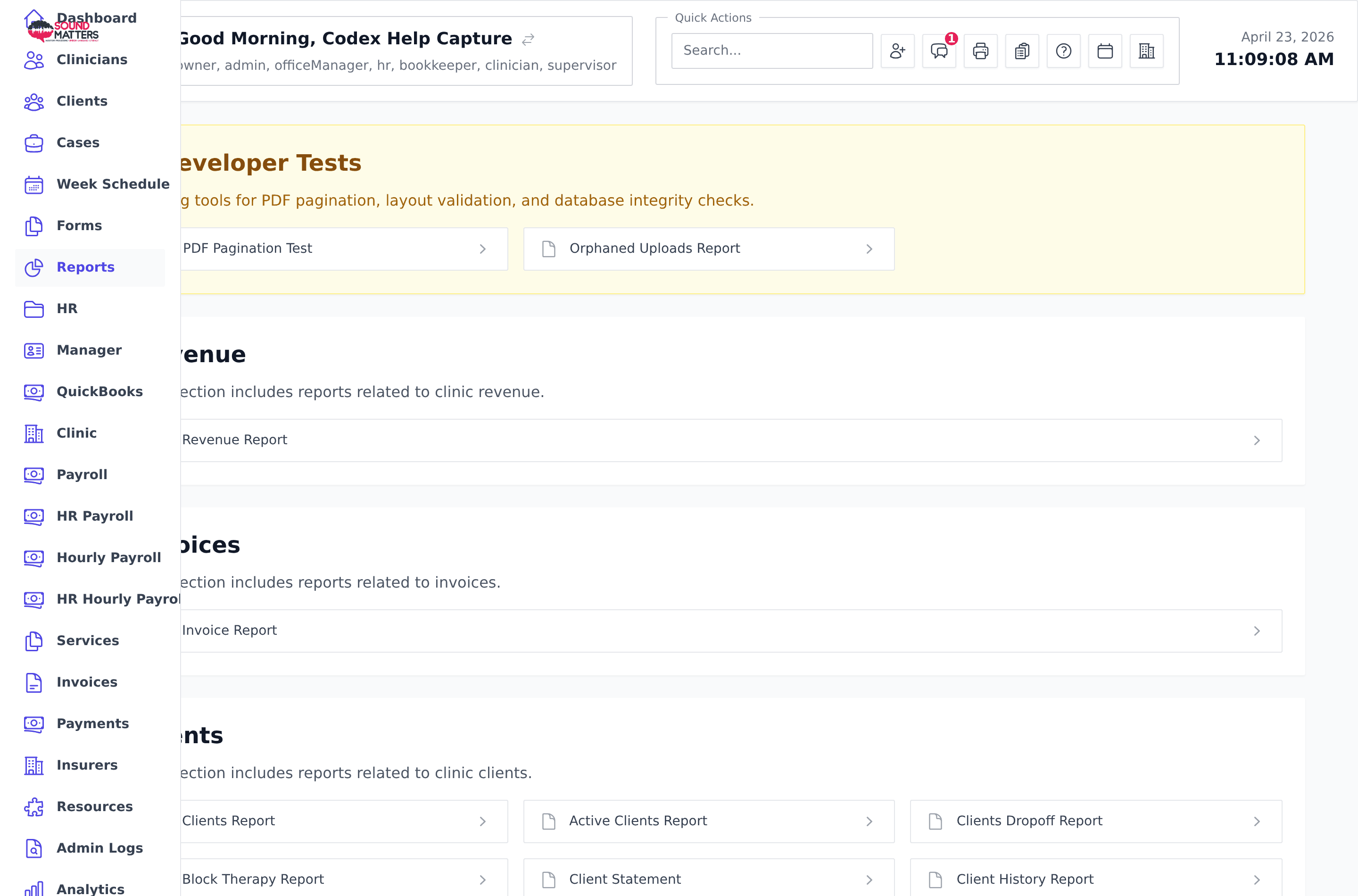
Task: Open the Hourly Payroll sidebar item
Action: 90,558
